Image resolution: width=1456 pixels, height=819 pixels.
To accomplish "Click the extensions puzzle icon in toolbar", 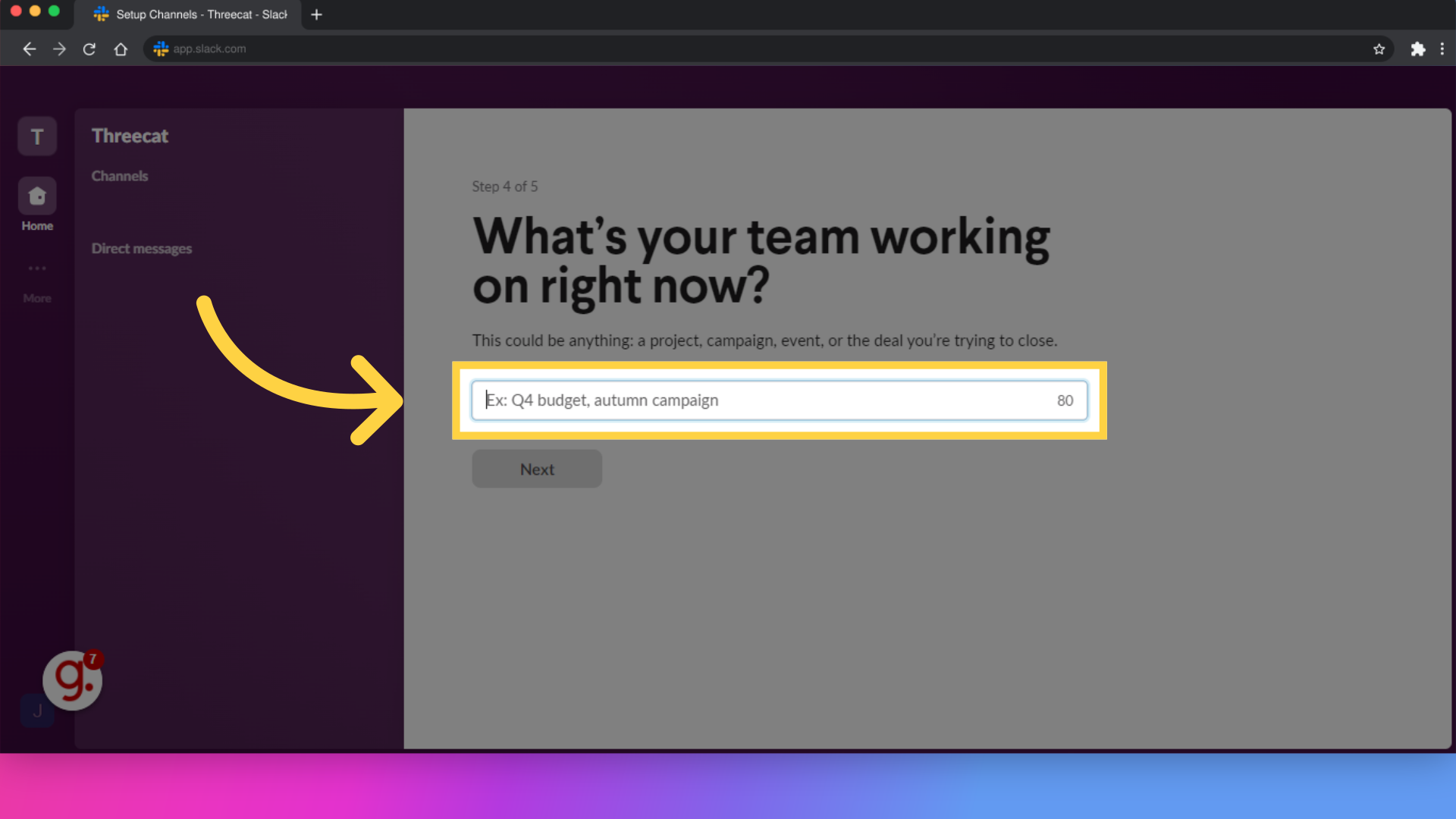I will tap(1417, 49).
